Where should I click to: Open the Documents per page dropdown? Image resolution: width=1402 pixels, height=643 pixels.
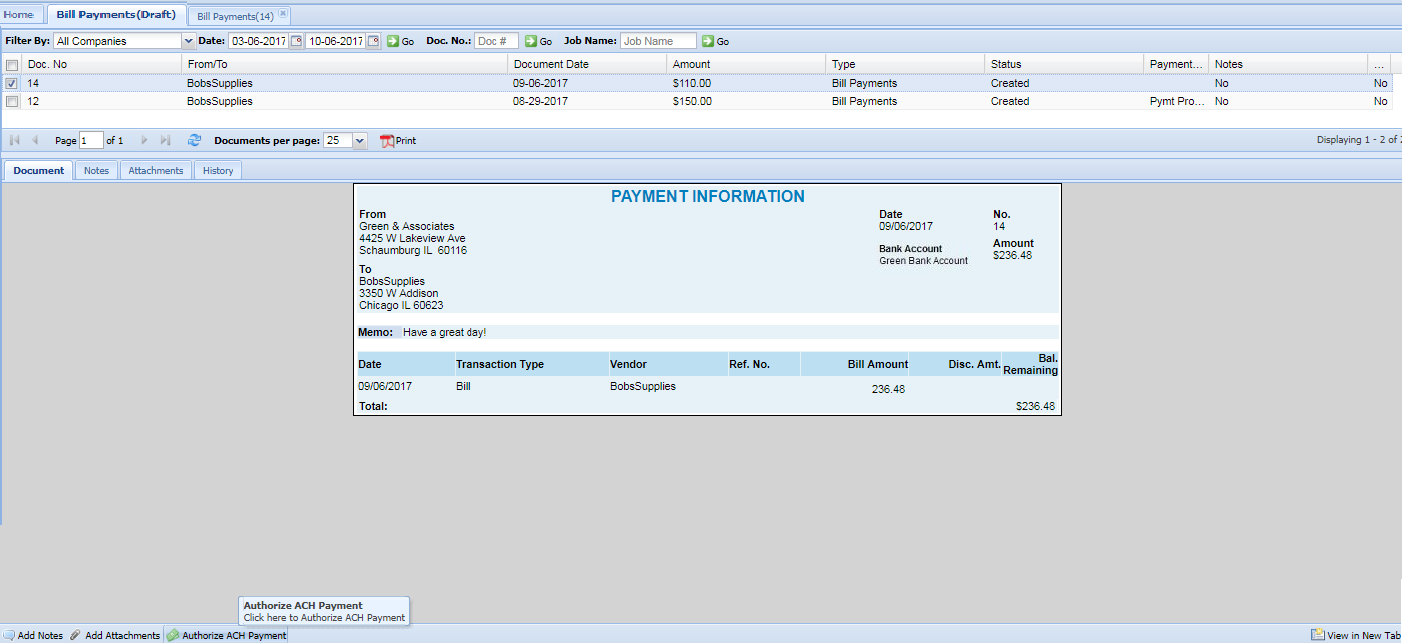tap(360, 141)
